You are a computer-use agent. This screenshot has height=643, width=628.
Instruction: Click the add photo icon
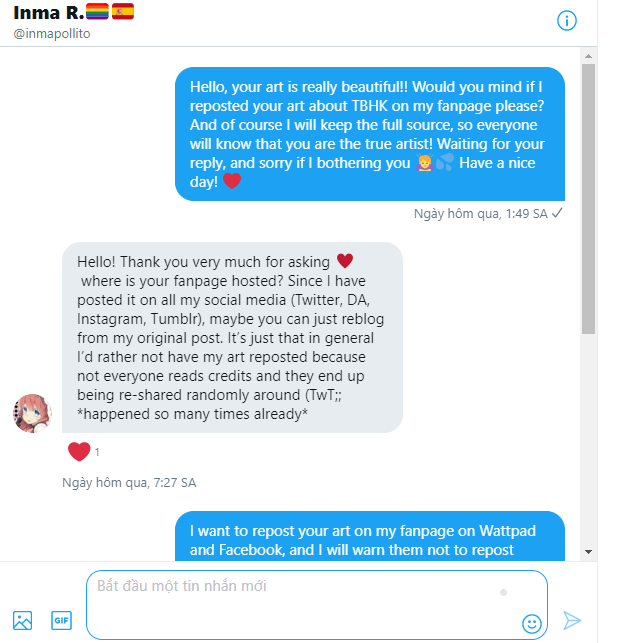click(22, 620)
